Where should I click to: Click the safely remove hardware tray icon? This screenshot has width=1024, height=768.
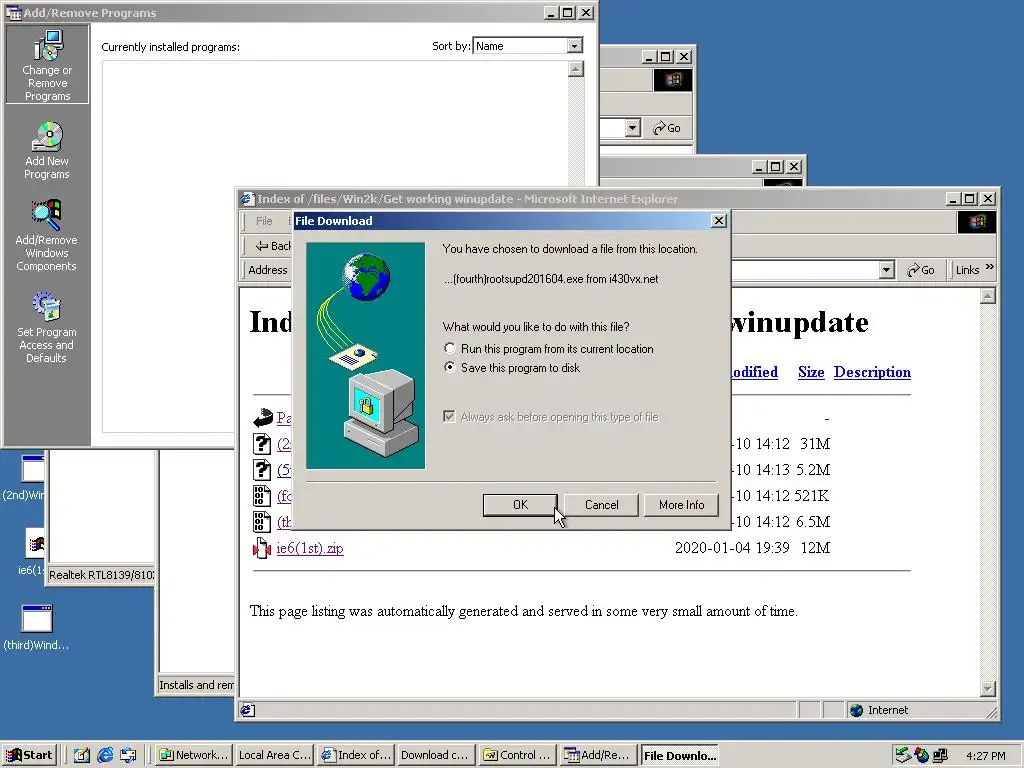tap(903, 756)
